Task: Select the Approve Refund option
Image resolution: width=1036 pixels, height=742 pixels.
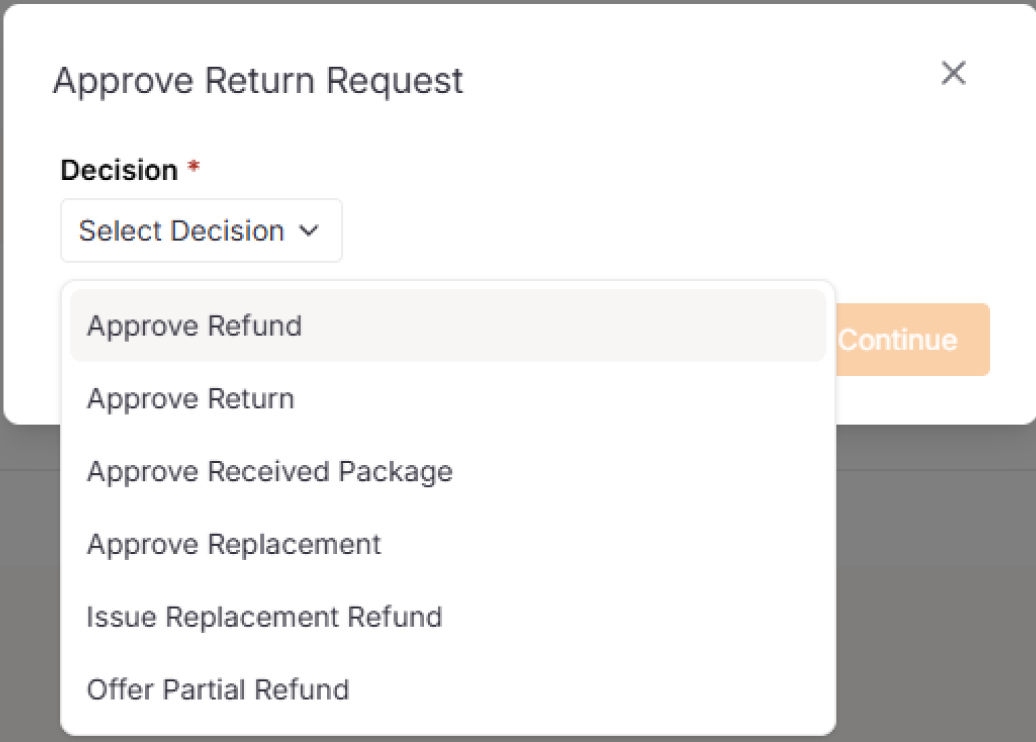Action: pyautogui.click(x=195, y=326)
